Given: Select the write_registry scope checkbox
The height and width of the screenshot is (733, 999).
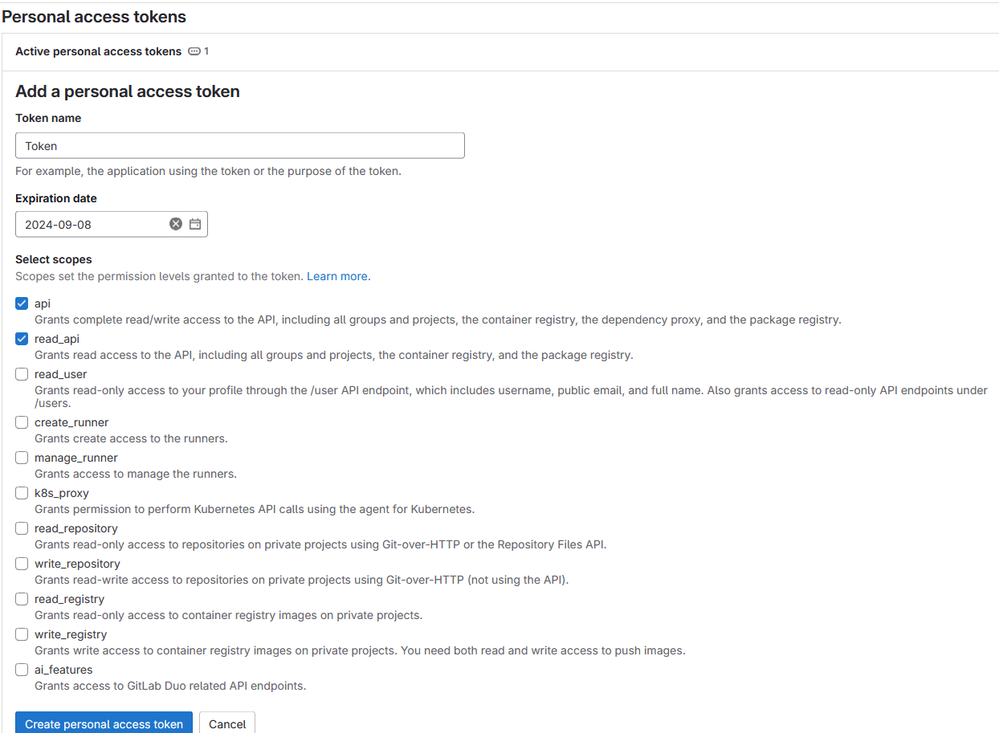Looking at the screenshot, I should coord(22,634).
